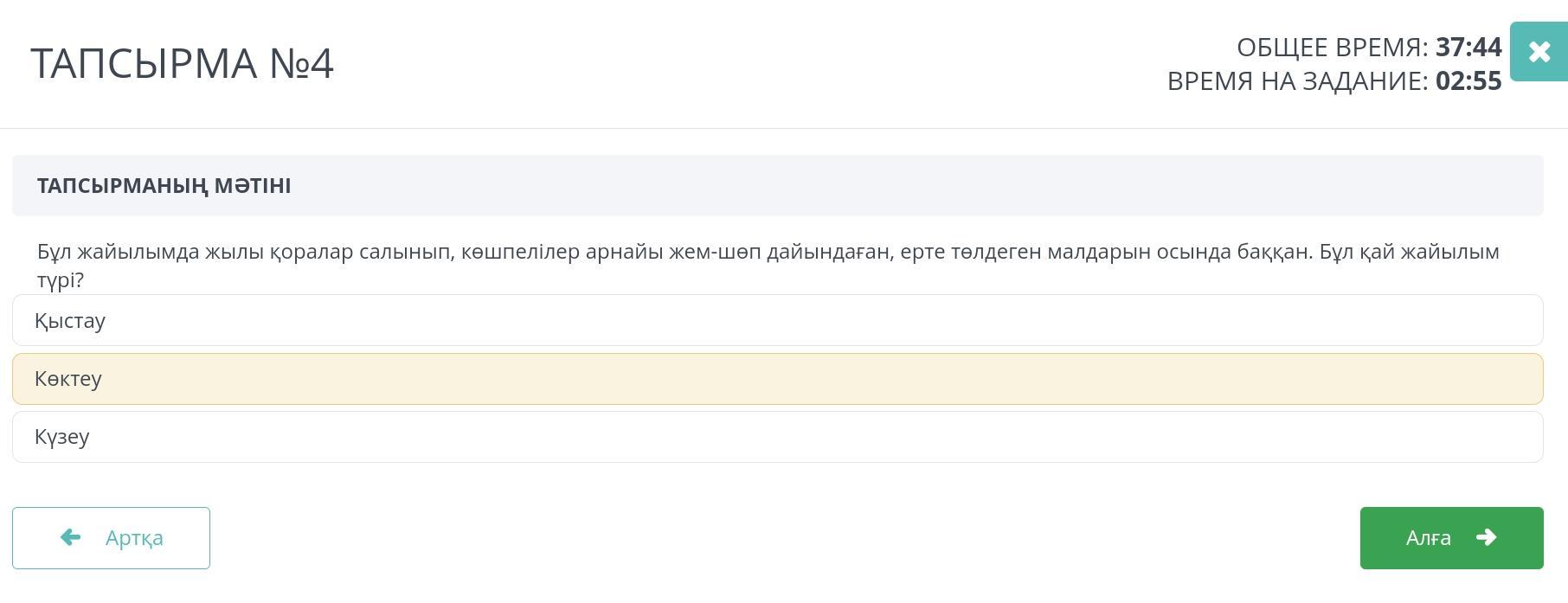Click the ТАПСЫРМА №4 heading
1568x603 pixels.
[x=182, y=63]
